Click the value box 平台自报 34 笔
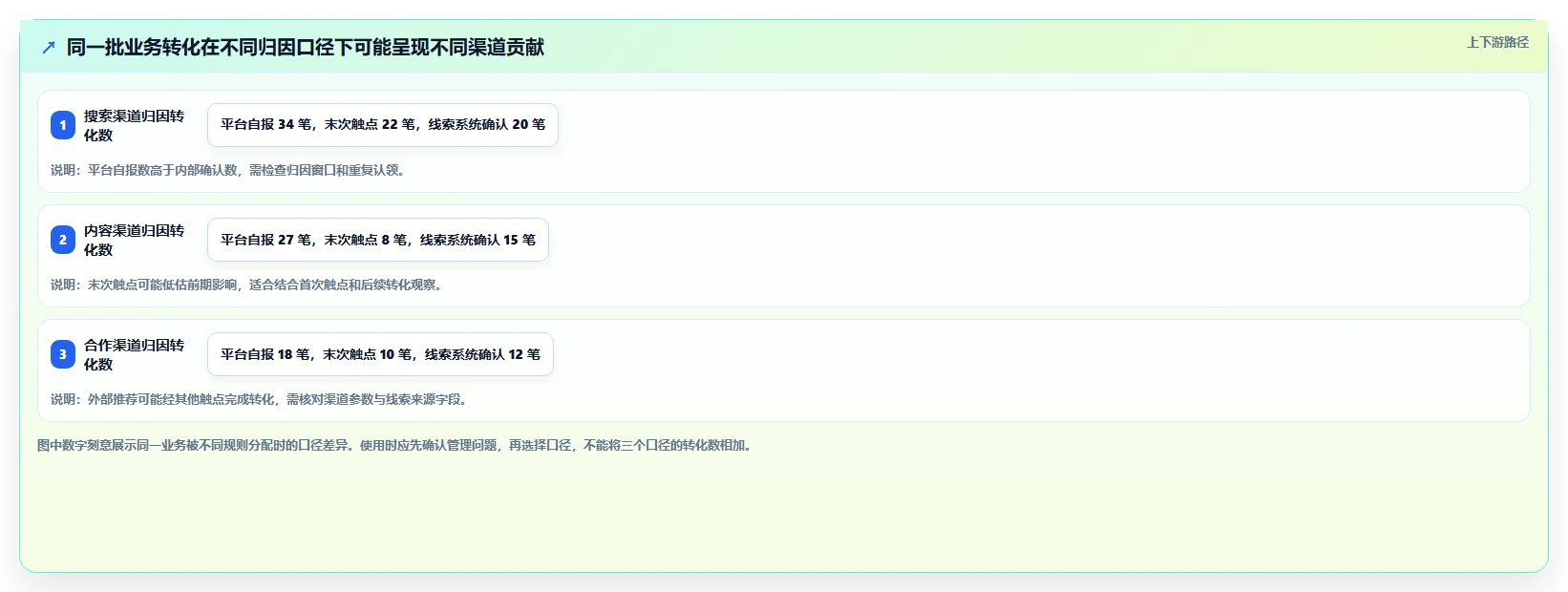 click(x=383, y=125)
